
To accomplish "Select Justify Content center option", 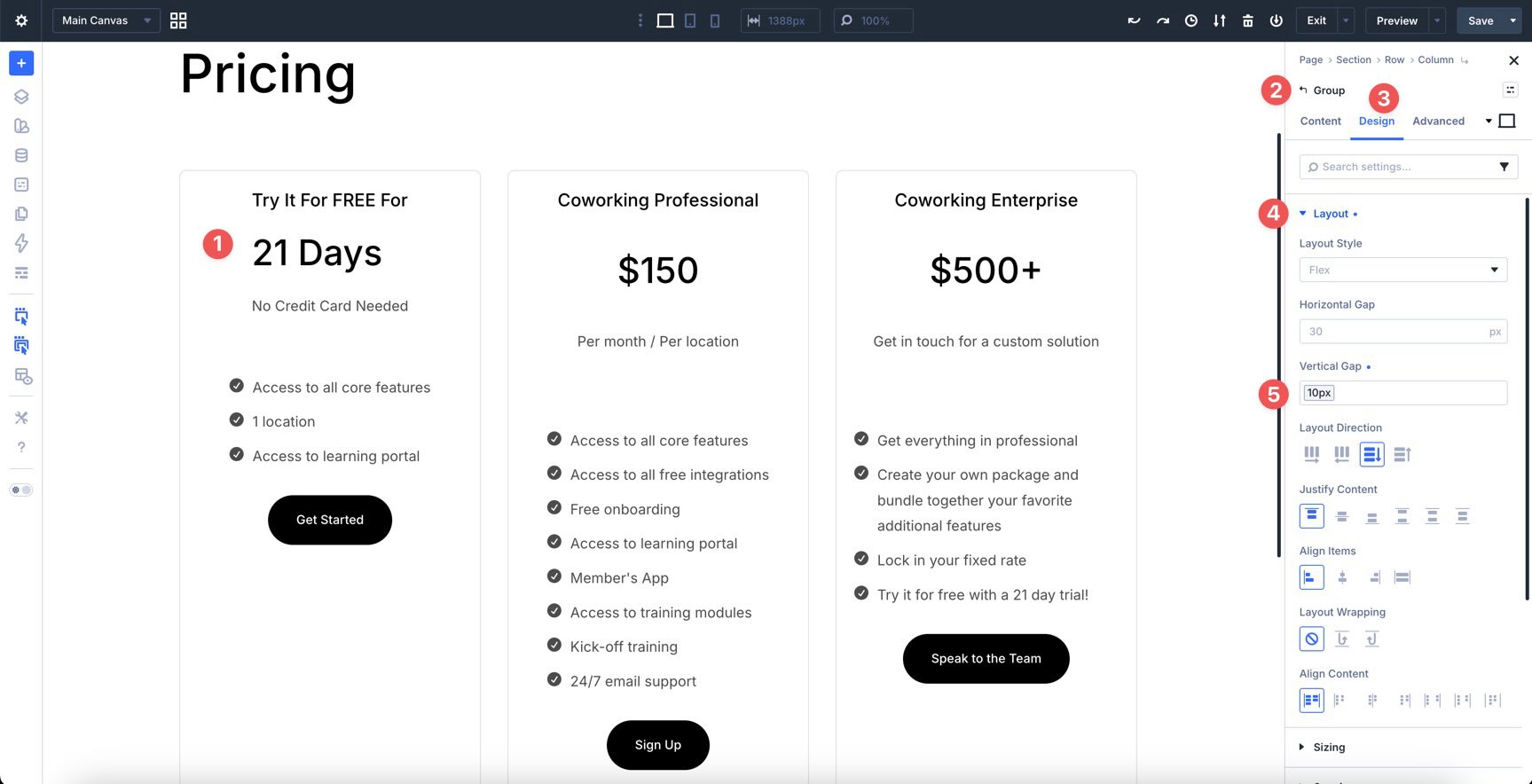I will point(1342,516).
